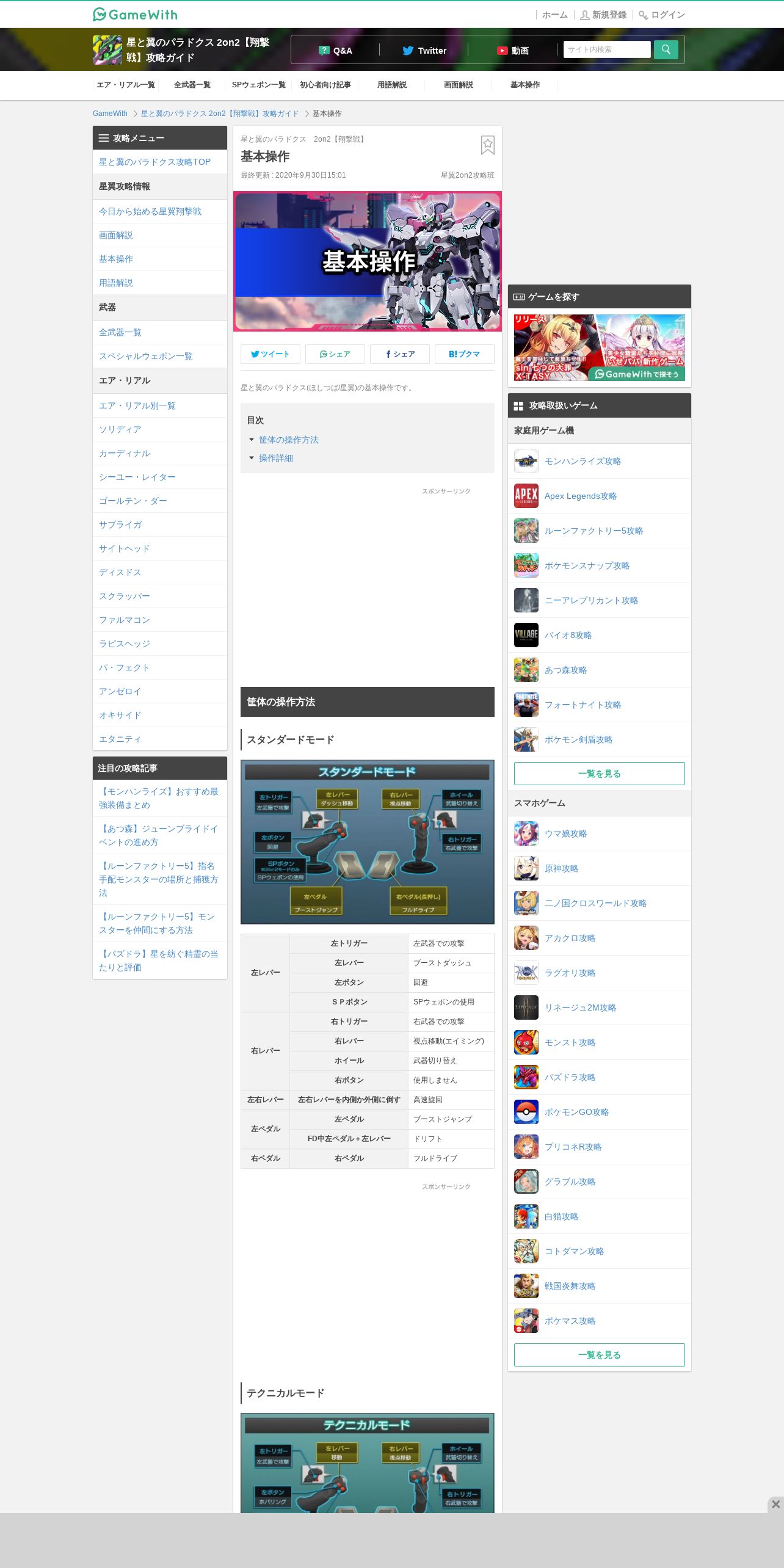
Task: Open the 新規登録 link
Action: [603, 15]
